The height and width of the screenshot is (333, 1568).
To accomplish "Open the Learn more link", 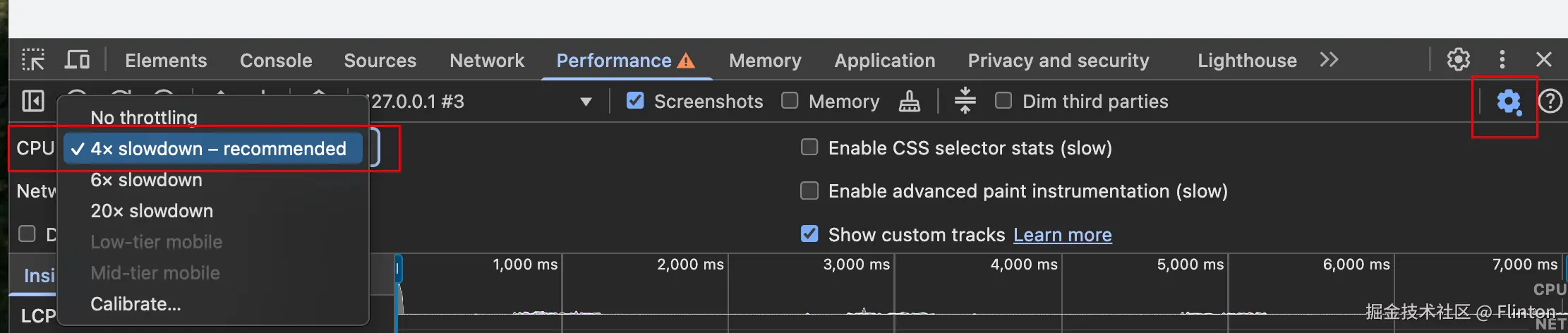I will [x=1062, y=235].
